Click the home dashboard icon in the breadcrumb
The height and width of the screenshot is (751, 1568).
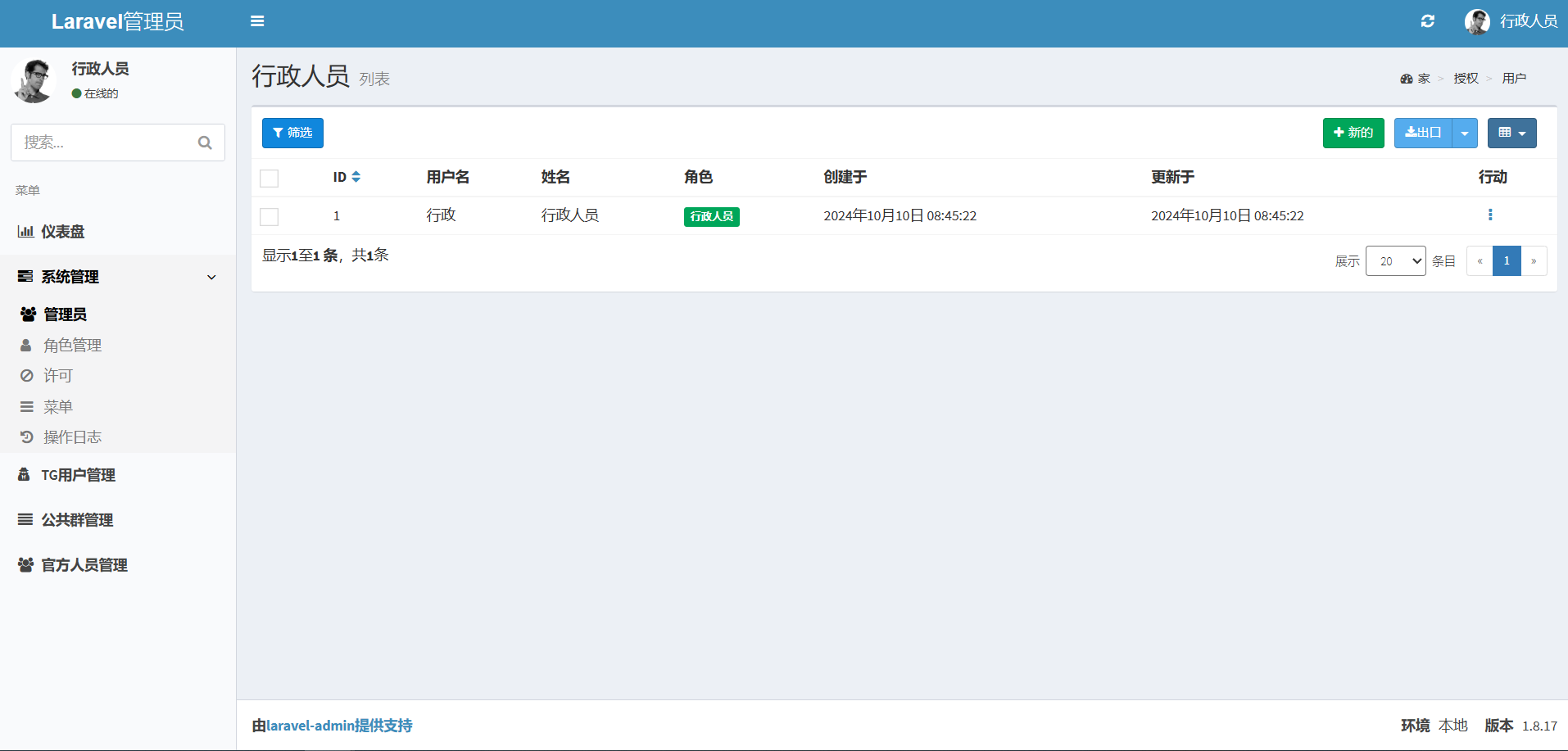1407,79
